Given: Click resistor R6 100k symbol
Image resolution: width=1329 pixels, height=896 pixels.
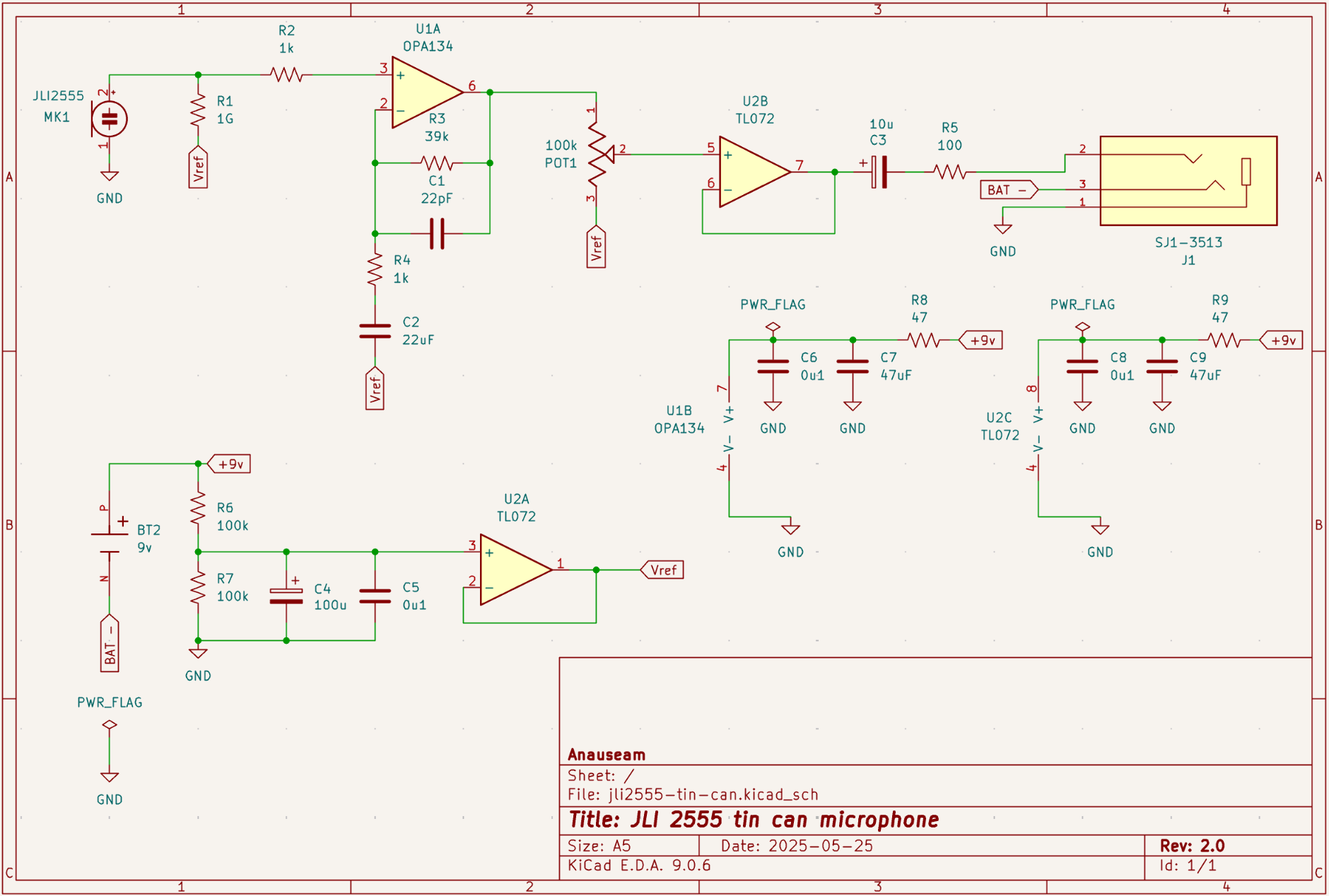Looking at the screenshot, I should pos(198,508).
